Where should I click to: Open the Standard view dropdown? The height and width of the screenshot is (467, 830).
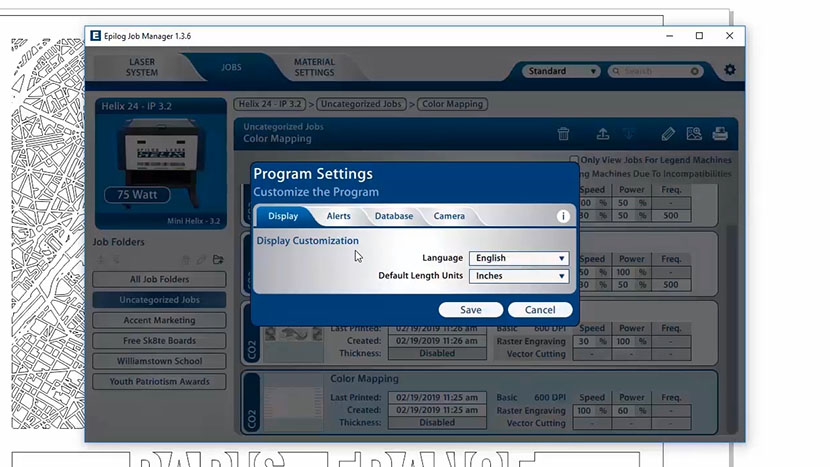coord(561,72)
